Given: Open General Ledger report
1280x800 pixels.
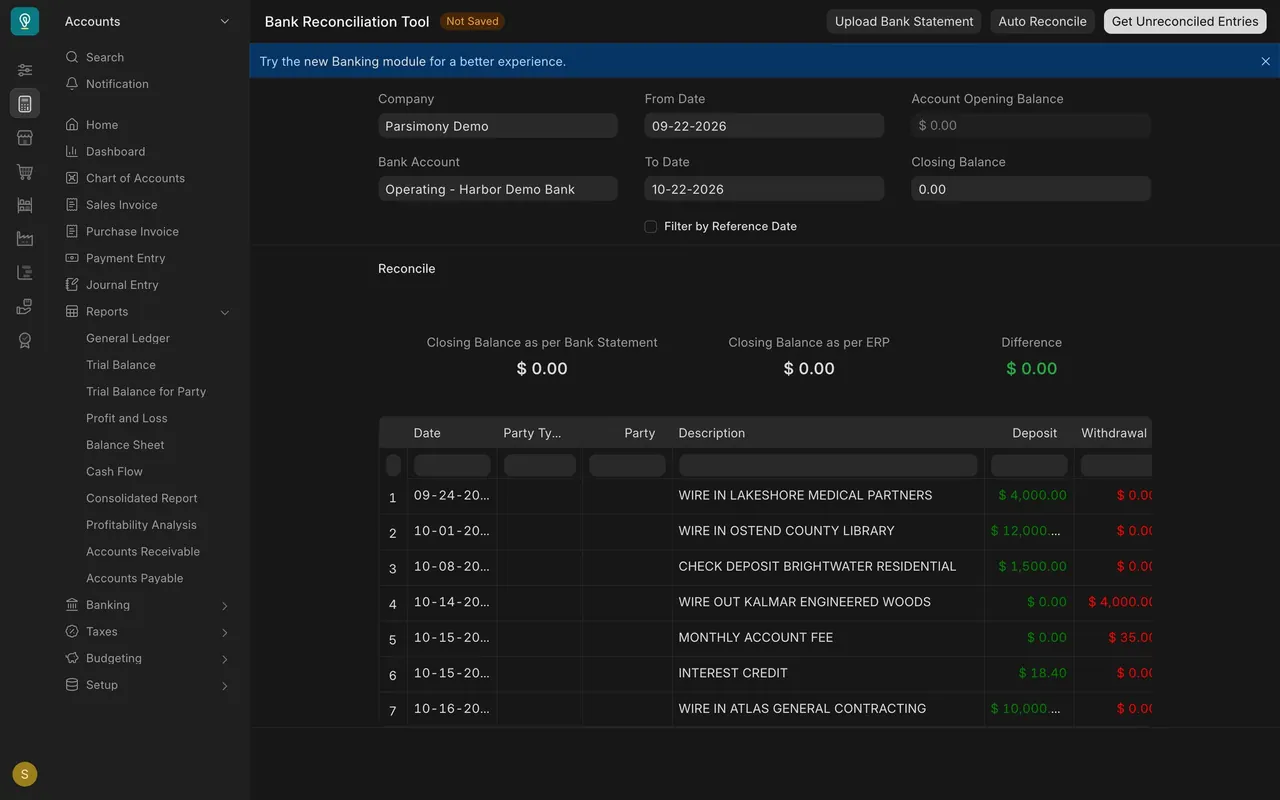Looking at the screenshot, I should (128, 338).
